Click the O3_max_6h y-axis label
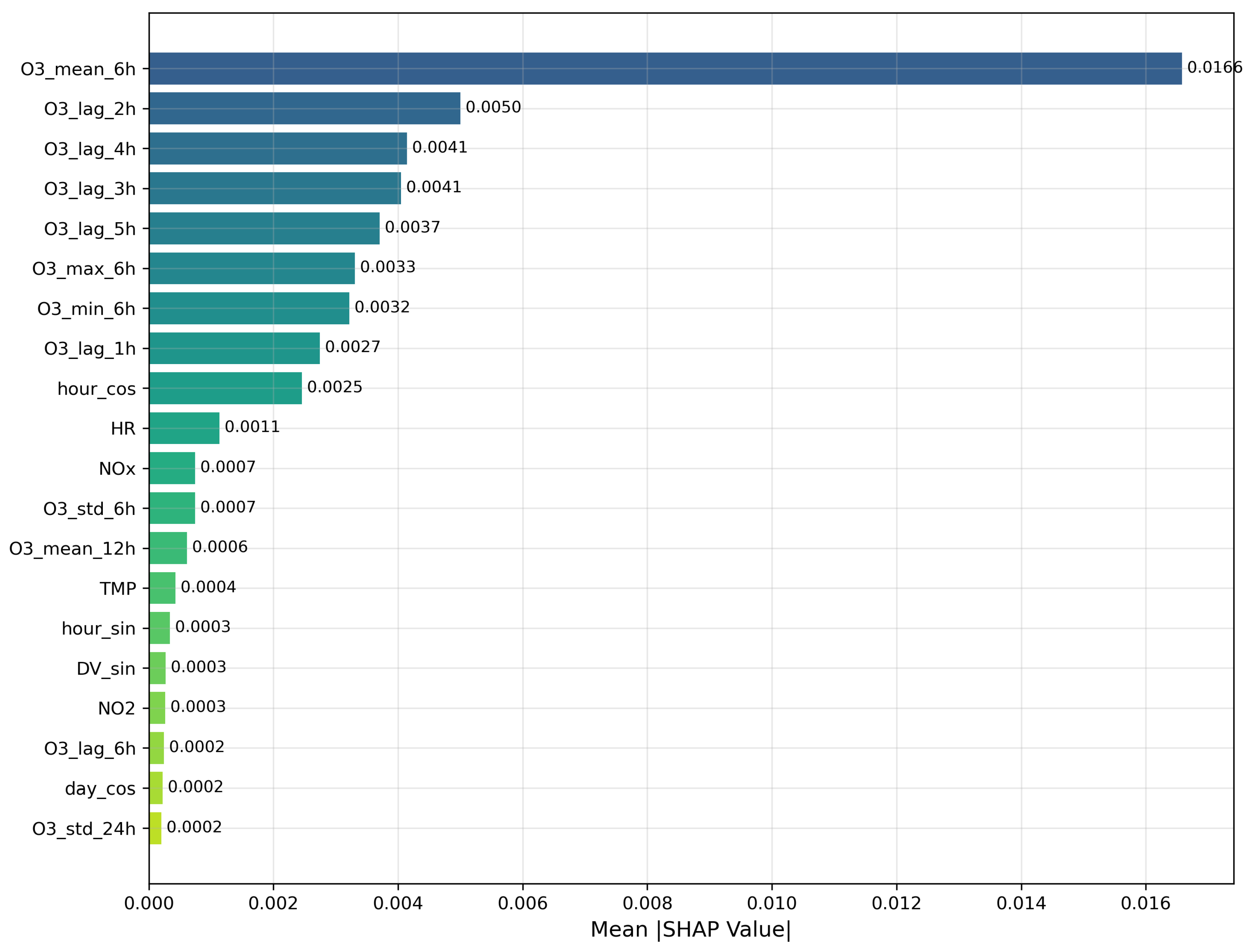 coord(84,269)
